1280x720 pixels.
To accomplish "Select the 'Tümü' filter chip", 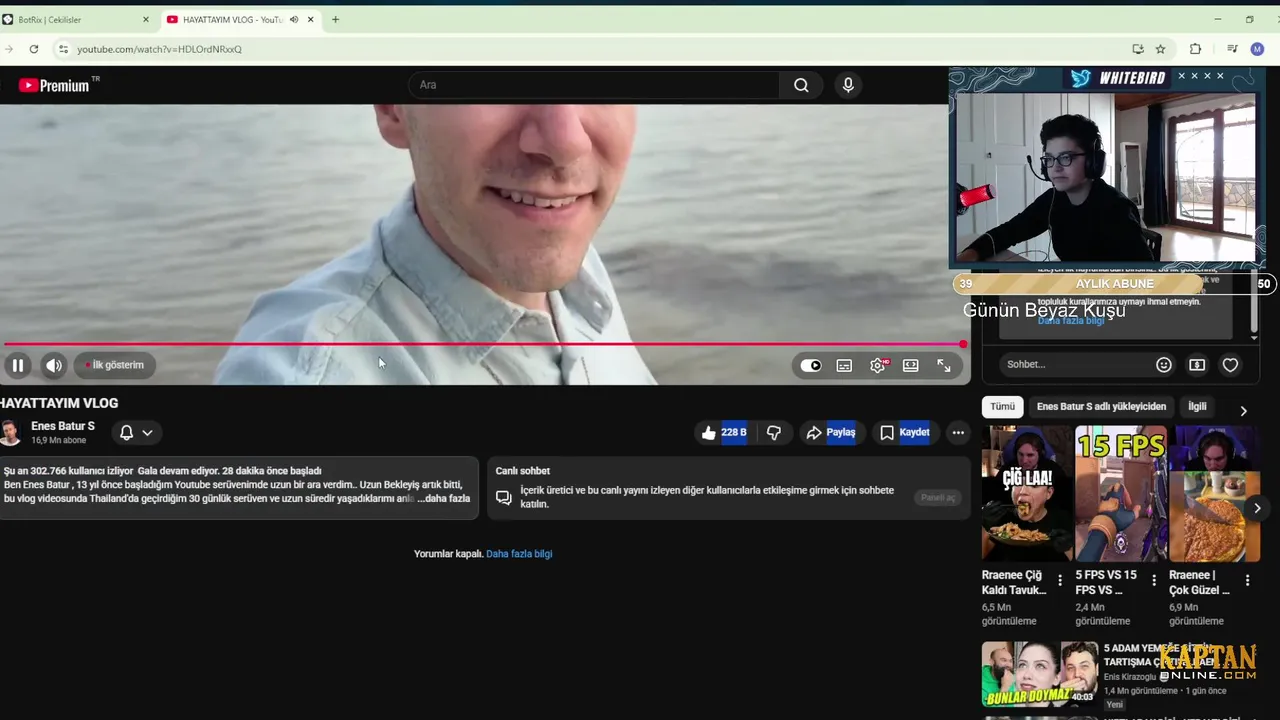I will pyautogui.click(x=1003, y=407).
